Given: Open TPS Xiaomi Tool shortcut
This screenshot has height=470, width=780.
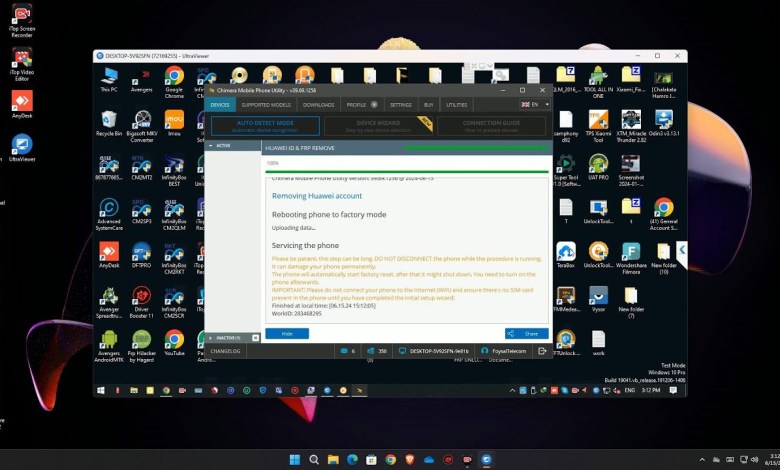Looking at the screenshot, I should [x=598, y=127].
